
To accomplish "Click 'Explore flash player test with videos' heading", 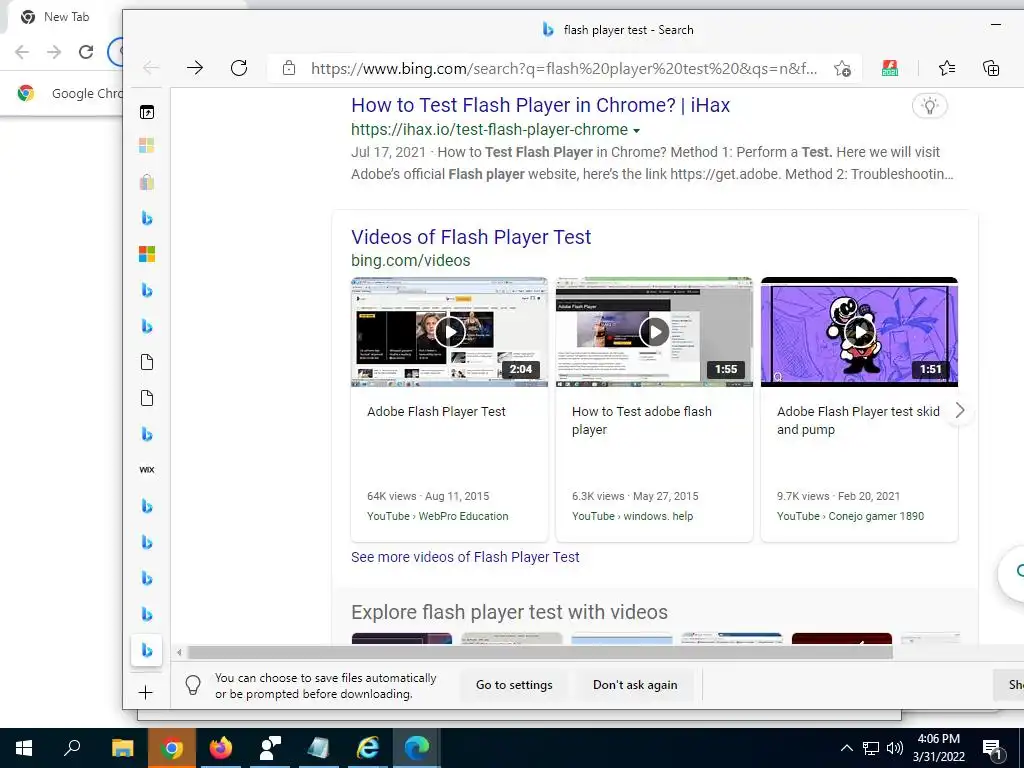I will pyautogui.click(x=509, y=612).
